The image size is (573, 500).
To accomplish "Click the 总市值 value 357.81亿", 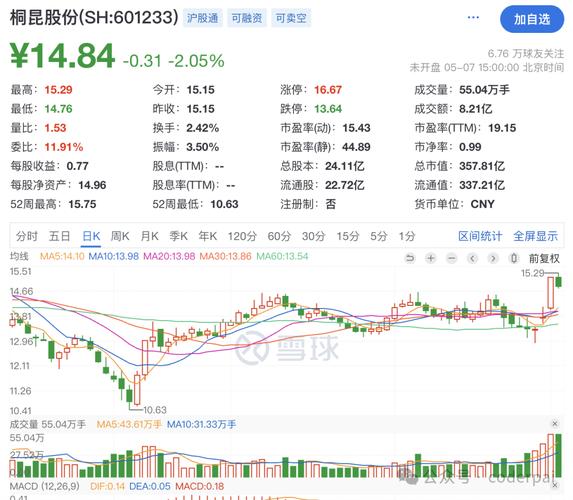I will coord(482,166).
